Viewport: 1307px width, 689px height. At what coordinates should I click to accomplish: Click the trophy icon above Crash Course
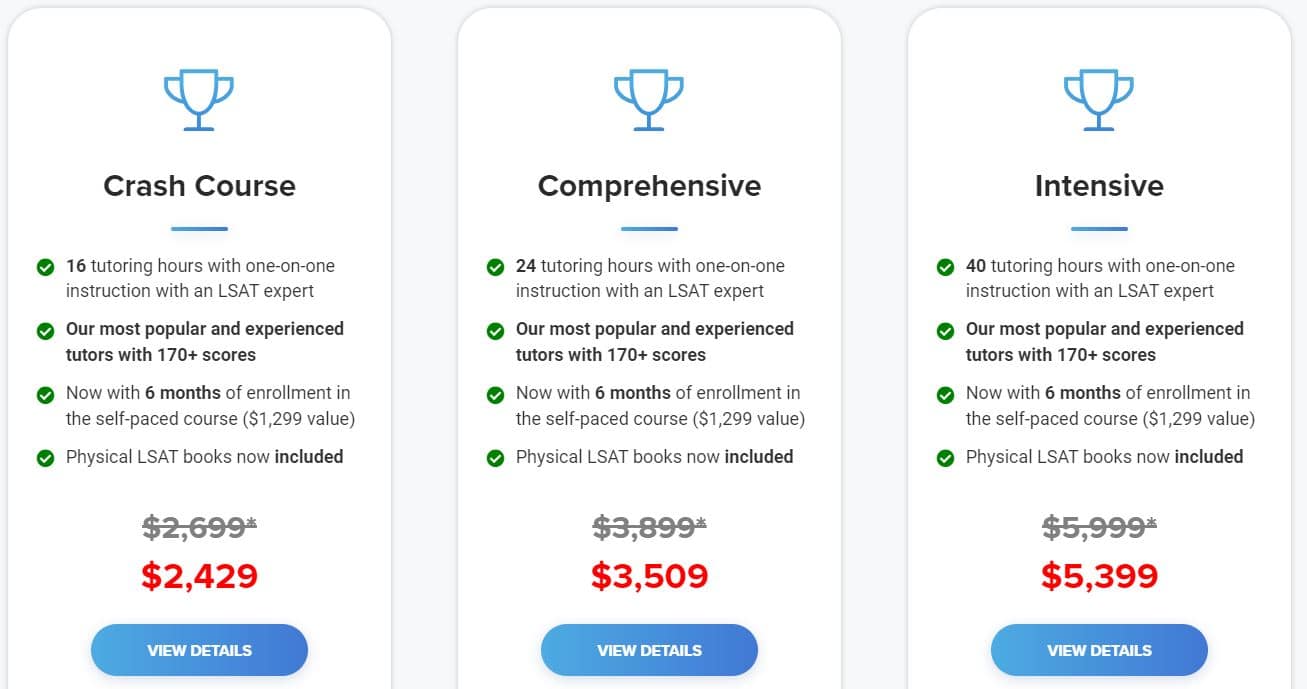(x=199, y=99)
